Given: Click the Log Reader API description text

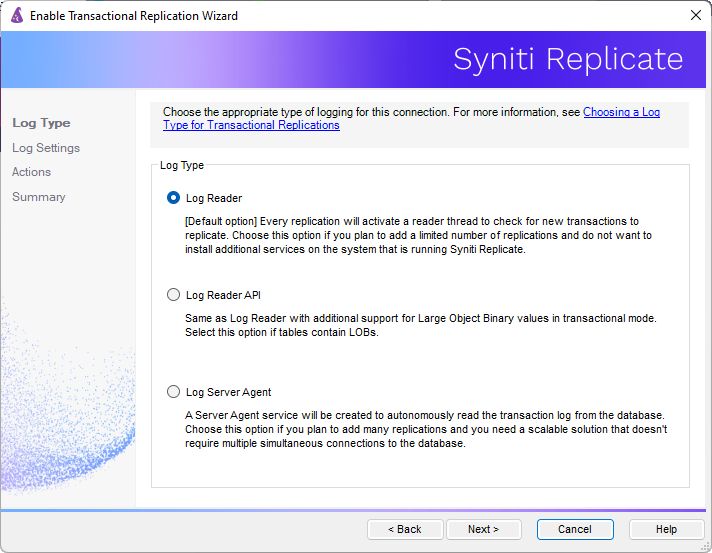Looking at the screenshot, I should (x=420, y=325).
